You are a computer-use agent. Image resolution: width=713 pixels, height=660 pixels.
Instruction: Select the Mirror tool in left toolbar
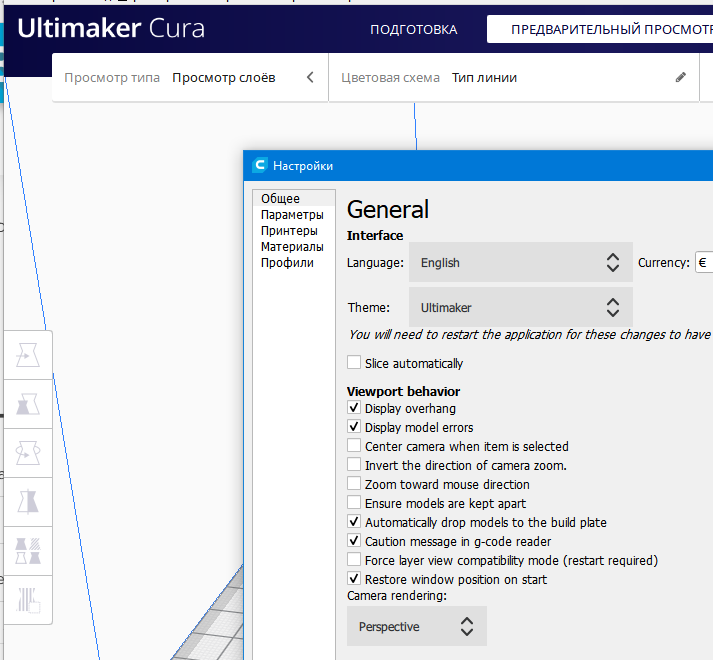coord(28,502)
